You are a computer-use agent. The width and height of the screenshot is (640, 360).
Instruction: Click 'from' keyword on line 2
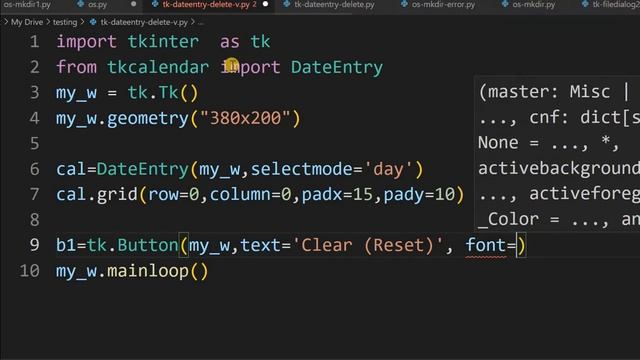pyautogui.click(x=76, y=67)
